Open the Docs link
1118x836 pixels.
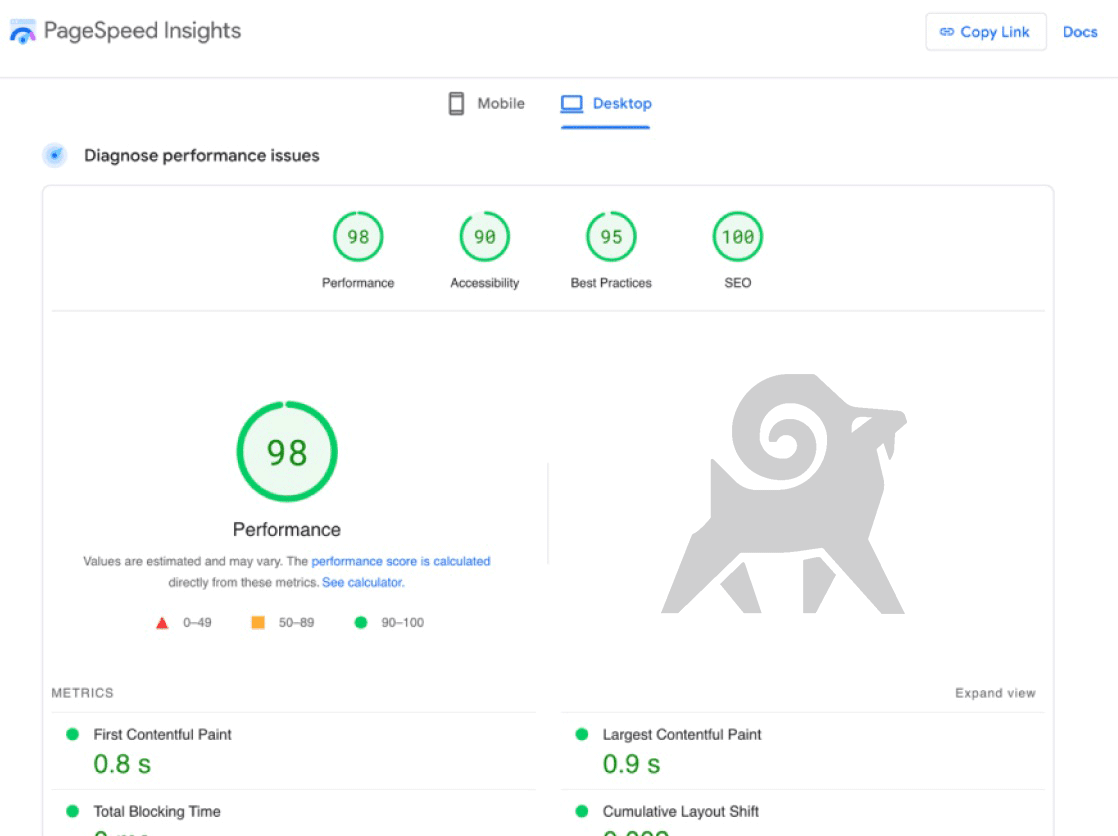(1079, 32)
